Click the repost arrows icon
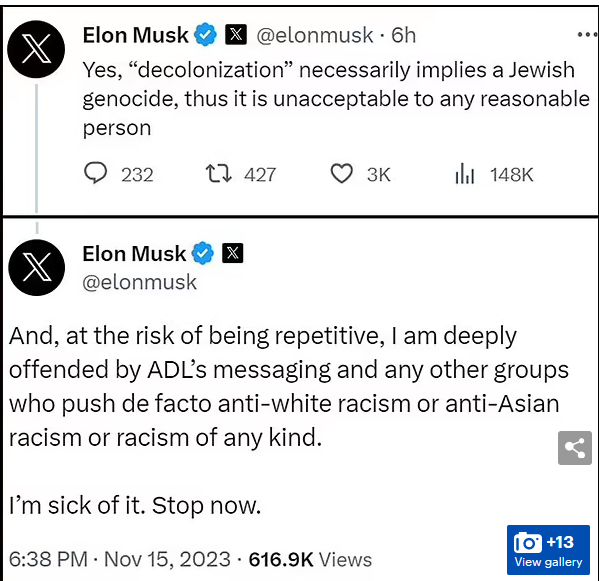The width and height of the screenshot is (599, 581). 218,174
